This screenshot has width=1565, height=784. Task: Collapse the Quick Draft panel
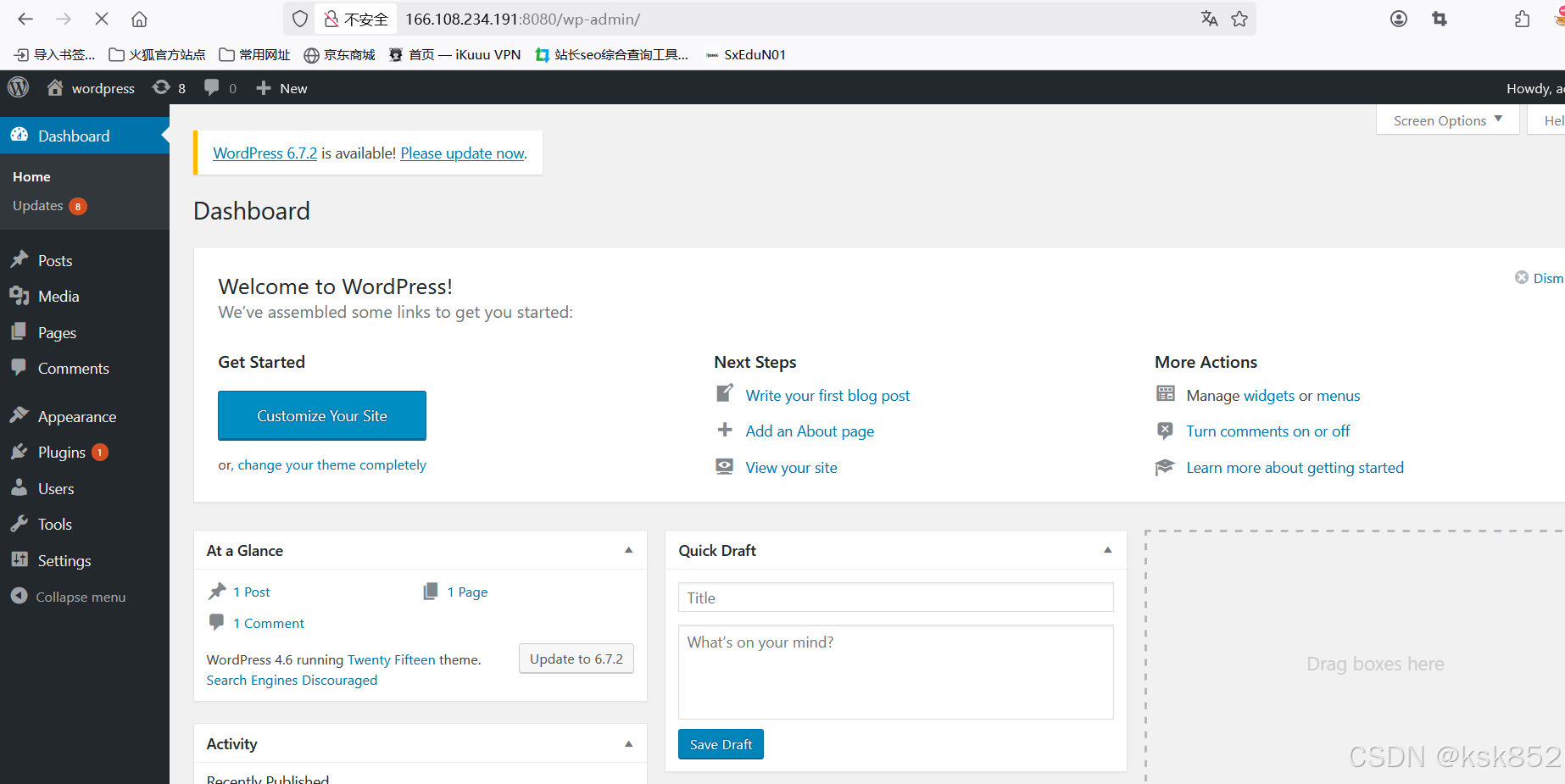tap(1108, 550)
